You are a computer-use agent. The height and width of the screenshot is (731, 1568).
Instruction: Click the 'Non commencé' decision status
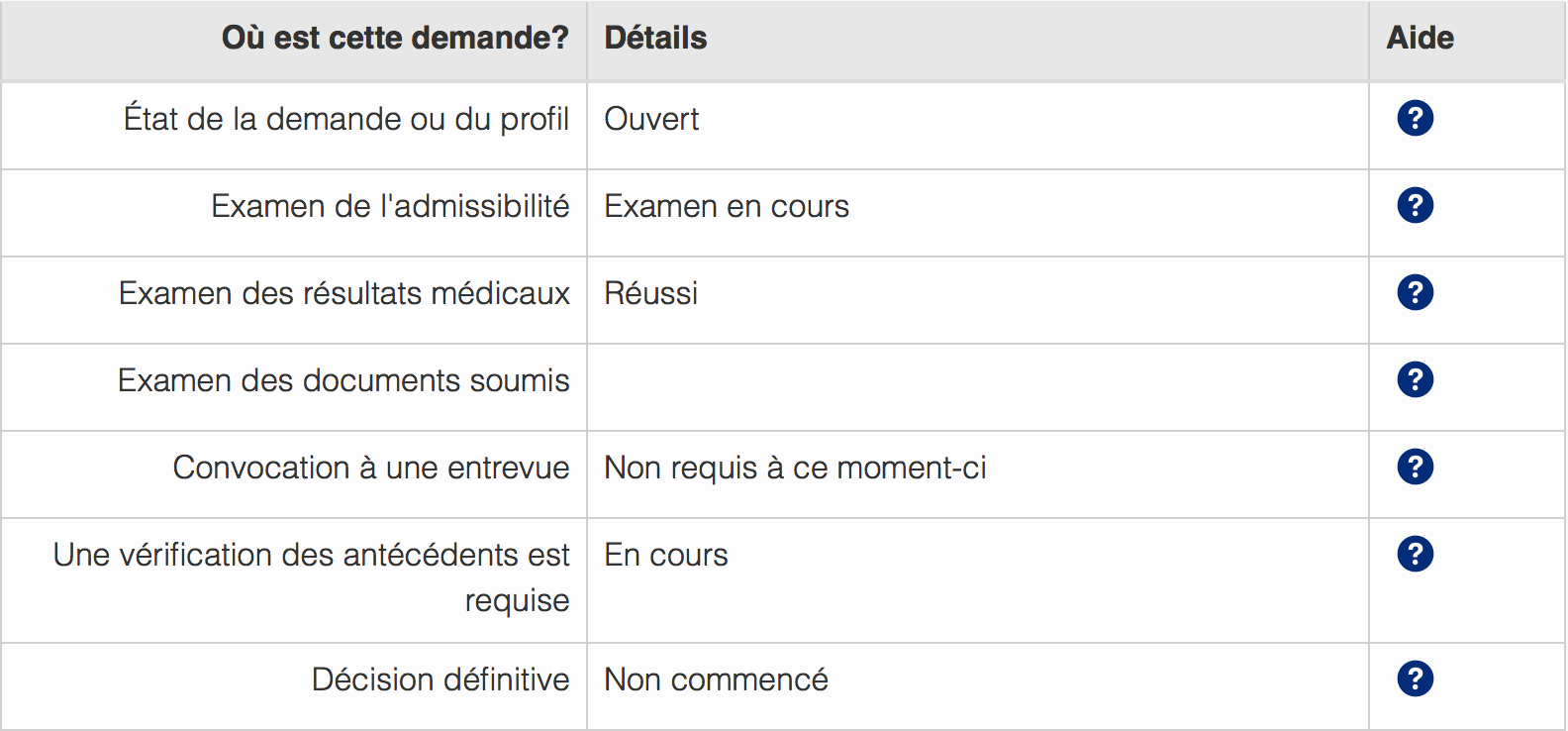point(716,680)
